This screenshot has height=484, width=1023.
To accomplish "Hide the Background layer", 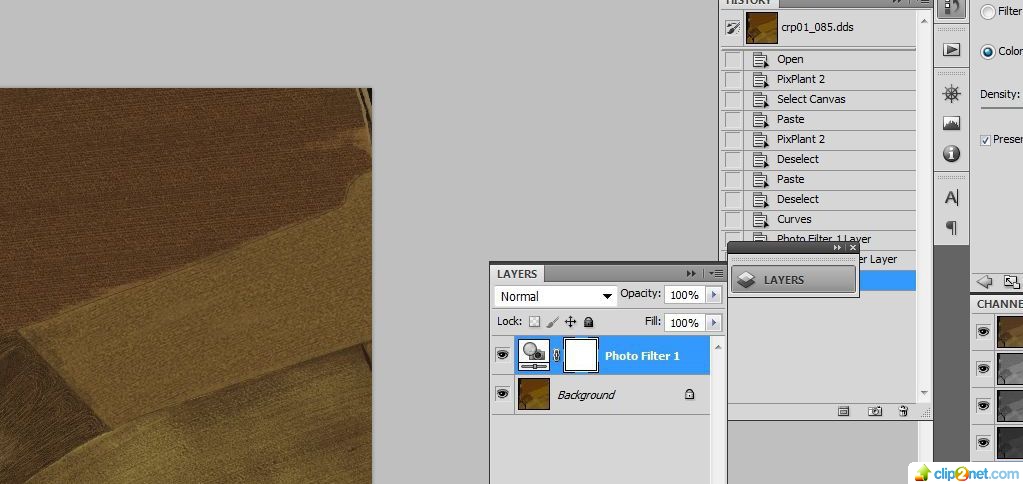I will (502, 394).
